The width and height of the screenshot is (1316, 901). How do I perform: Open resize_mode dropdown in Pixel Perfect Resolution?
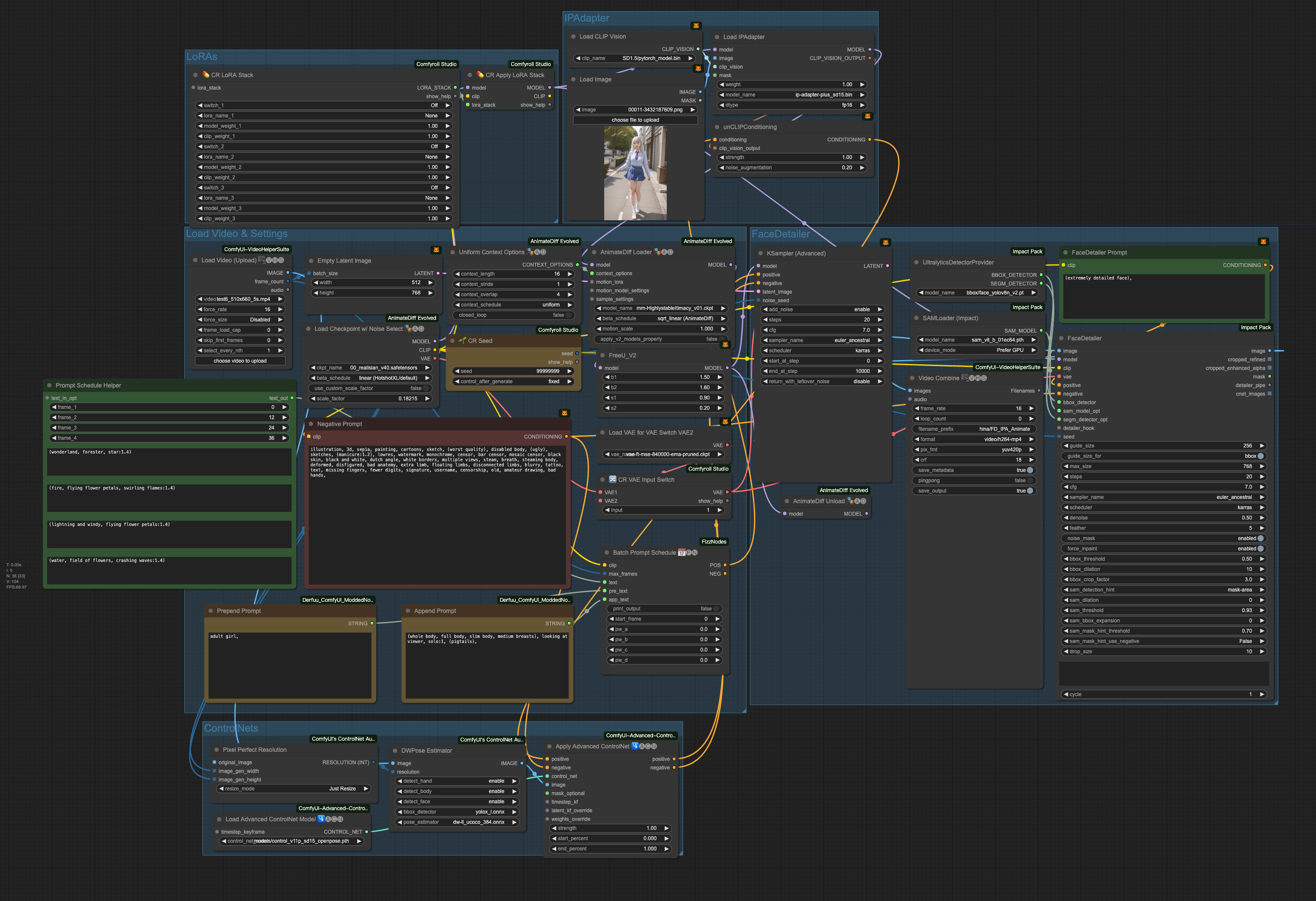[x=293, y=788]
